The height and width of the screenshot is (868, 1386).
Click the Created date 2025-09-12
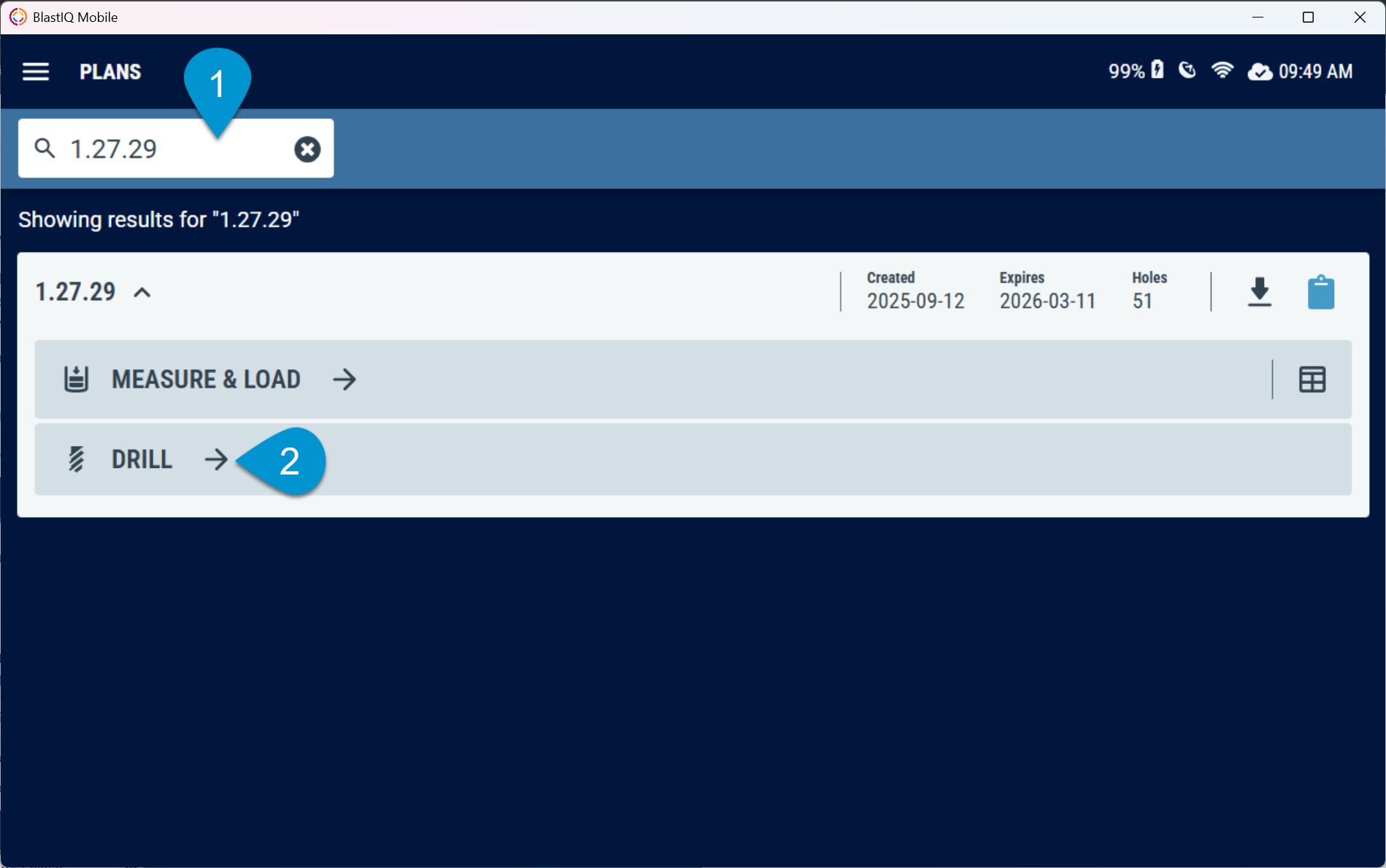coord(915,301)
